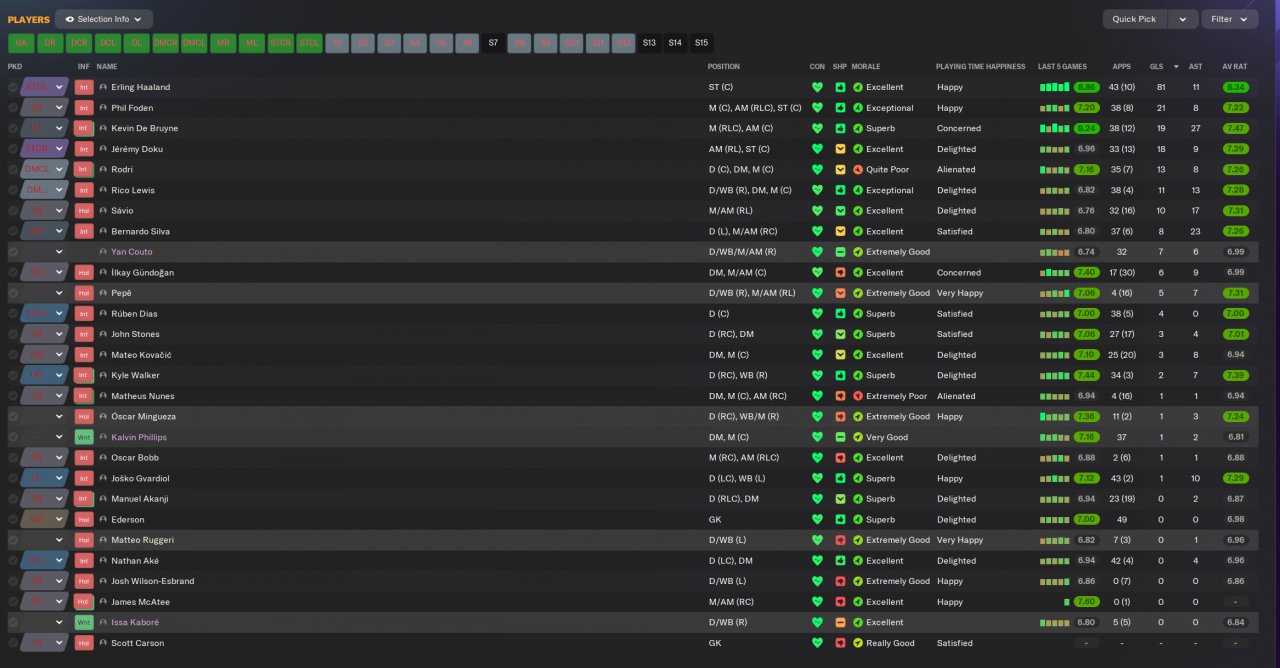Sort by the PLAYING TIME HAPPINESS header
The height and width of the screenshot is (668, 1280).
(980, 67)
